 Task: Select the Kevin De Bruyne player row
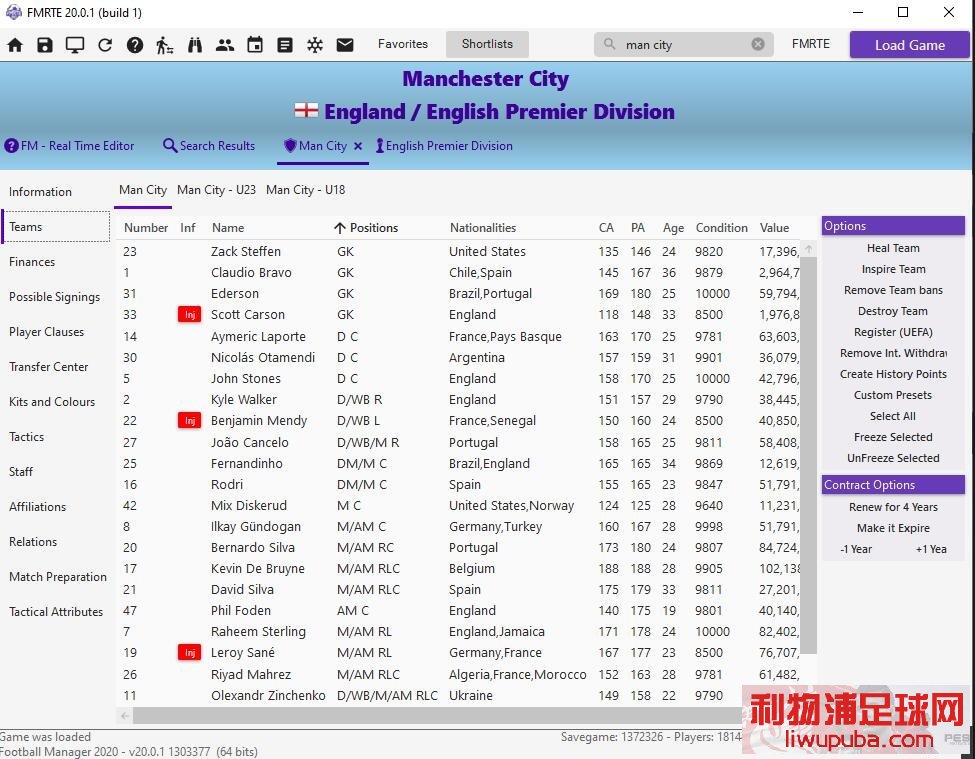click(460, 569)
